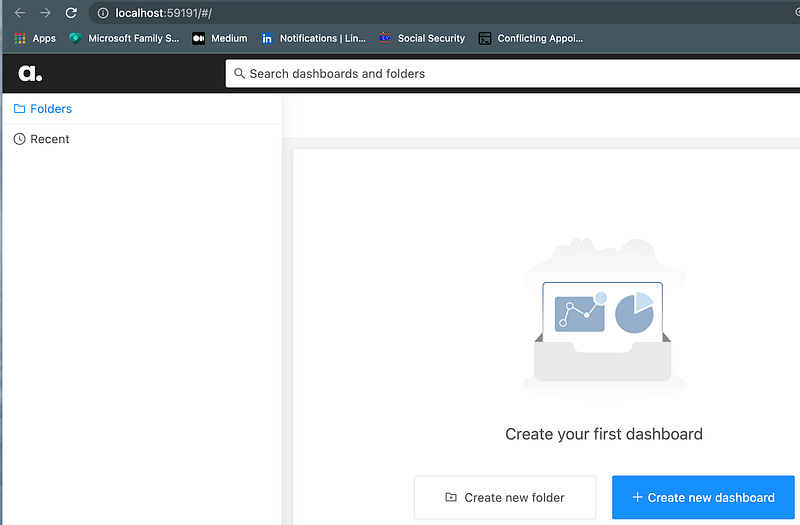This screenshot has width=800, height=525.
Task: Open Microsoft Family bookmark
Action: pos(124,38)
